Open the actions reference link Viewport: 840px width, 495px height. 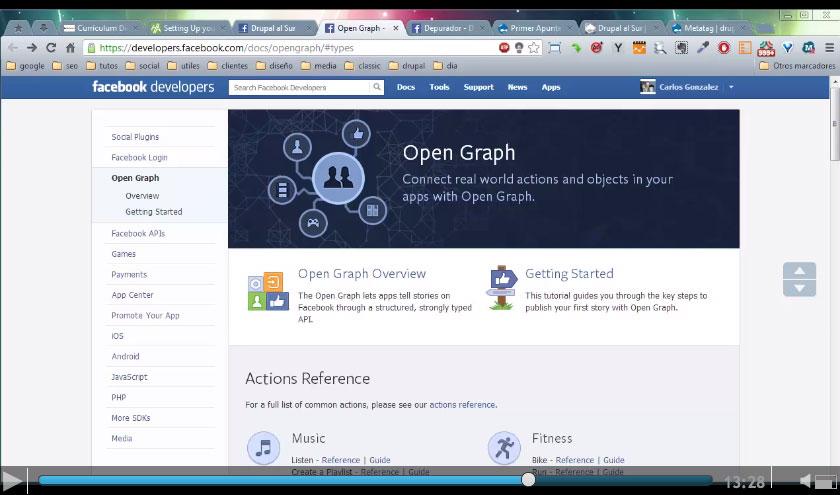tap(462, 404)
